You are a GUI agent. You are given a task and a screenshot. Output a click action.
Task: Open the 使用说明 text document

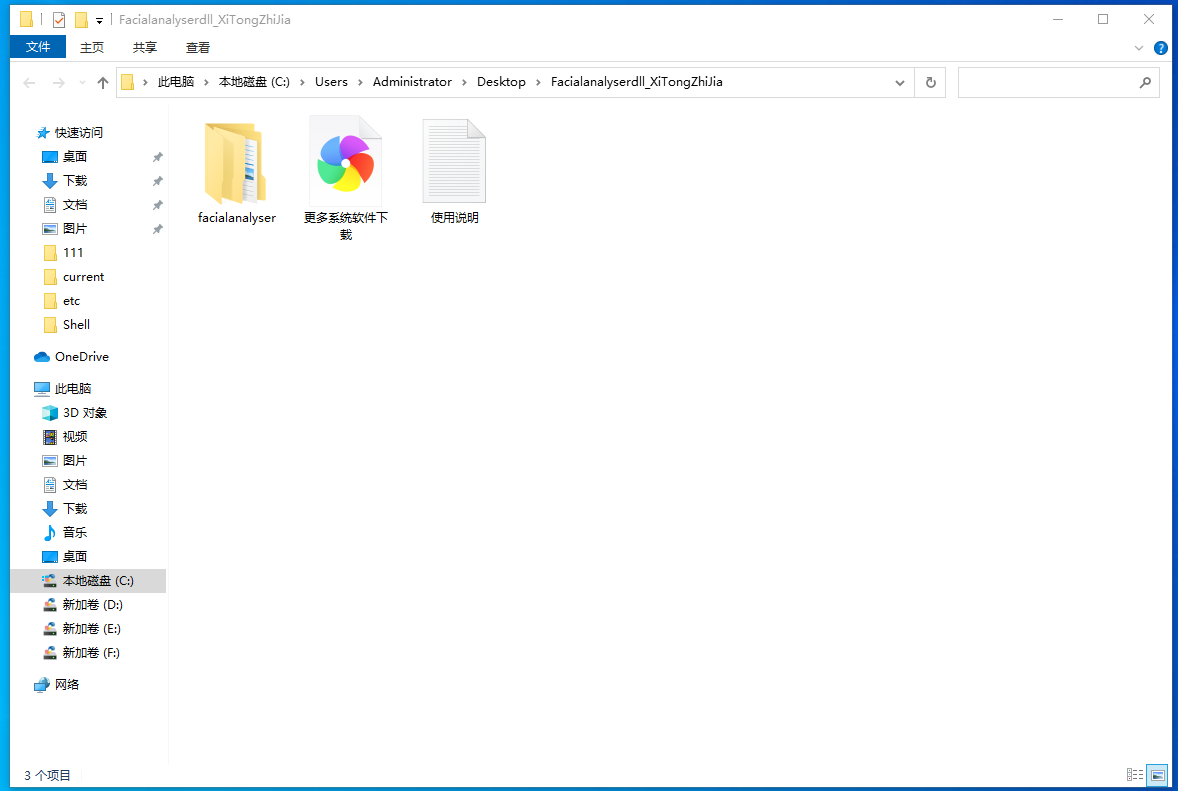point(455,173)
